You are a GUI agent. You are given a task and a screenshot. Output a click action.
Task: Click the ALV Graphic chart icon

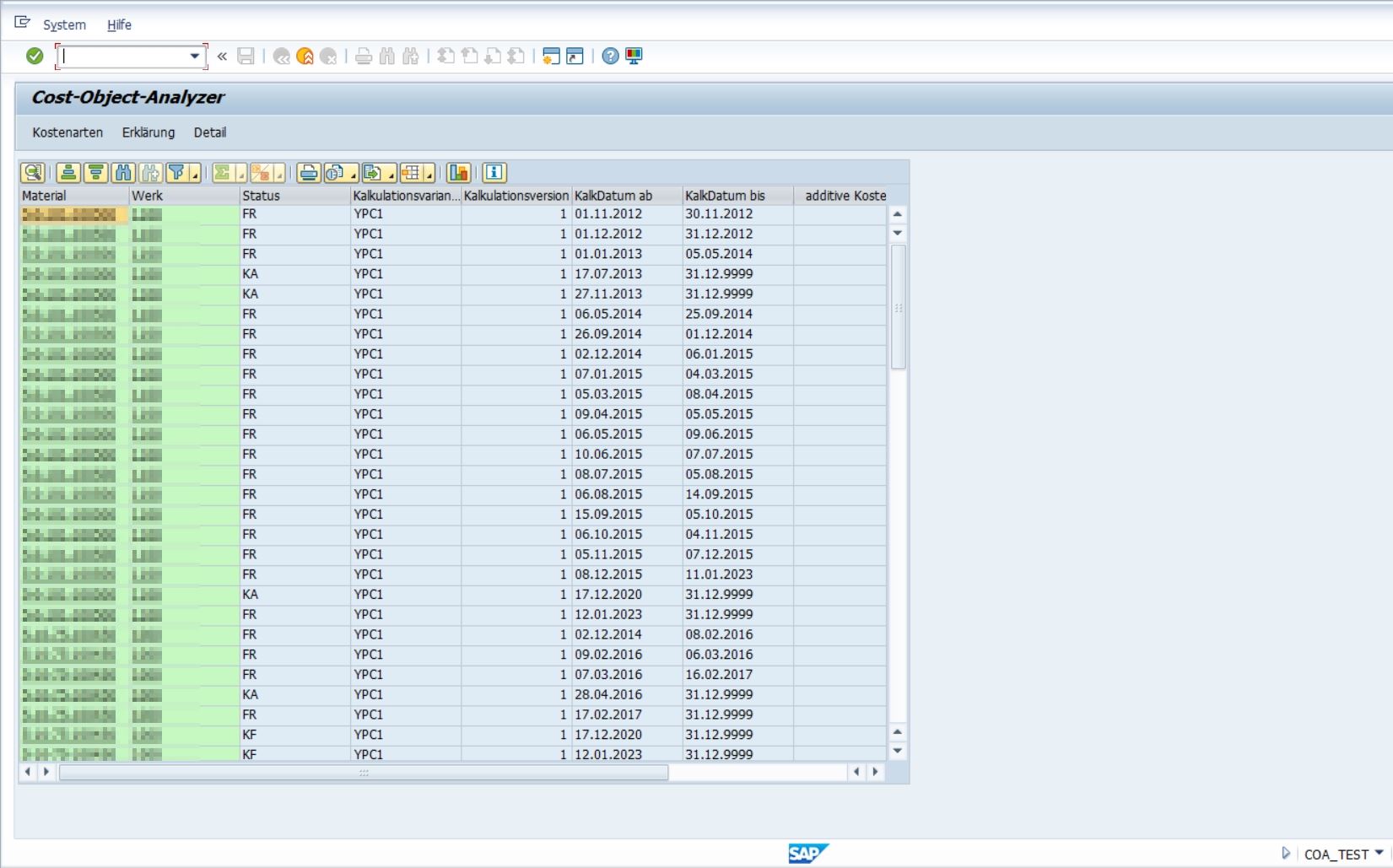tap(459, 173)
